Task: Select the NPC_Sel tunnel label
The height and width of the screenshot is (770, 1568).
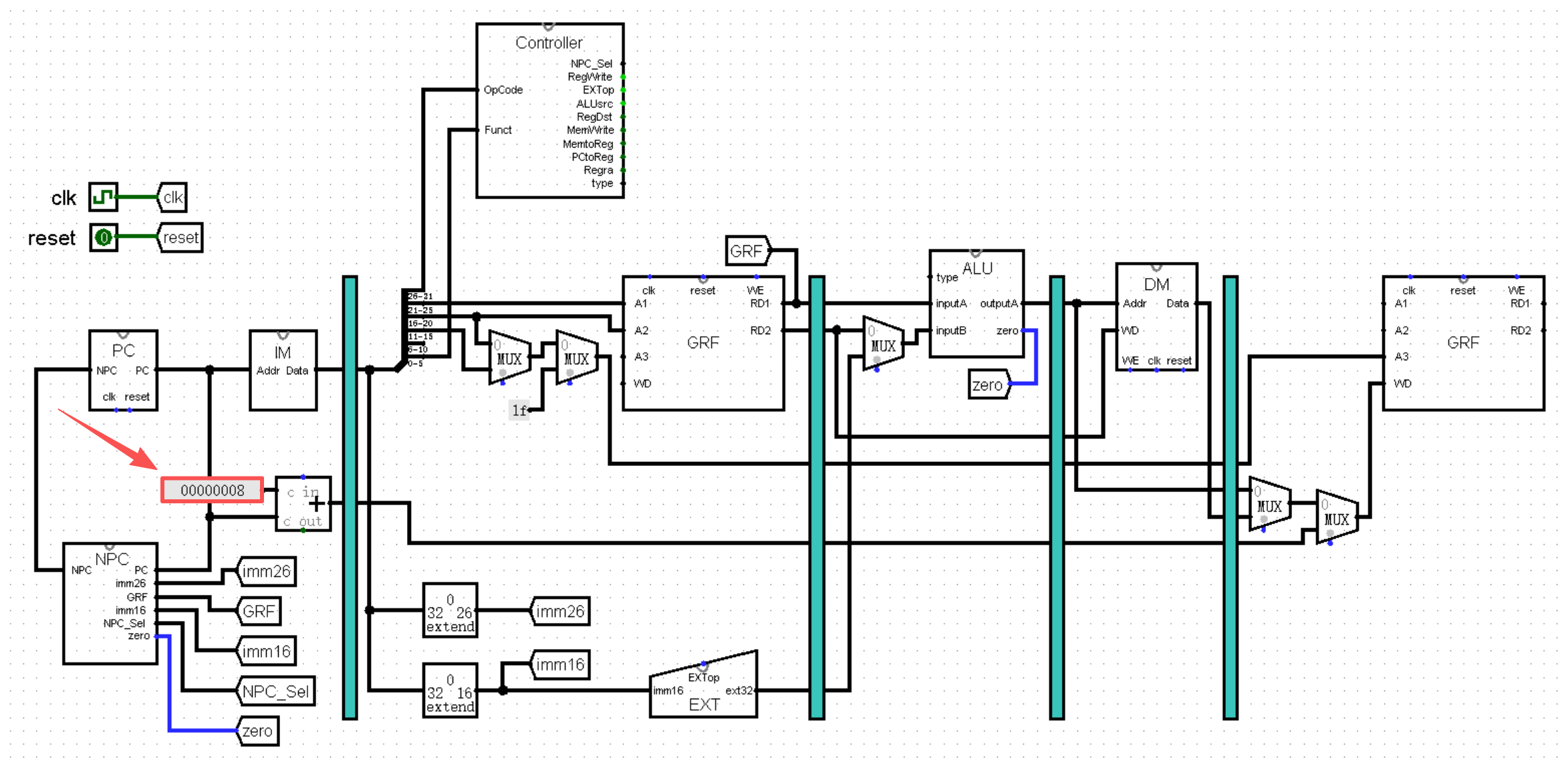Action: pos(275,691)
